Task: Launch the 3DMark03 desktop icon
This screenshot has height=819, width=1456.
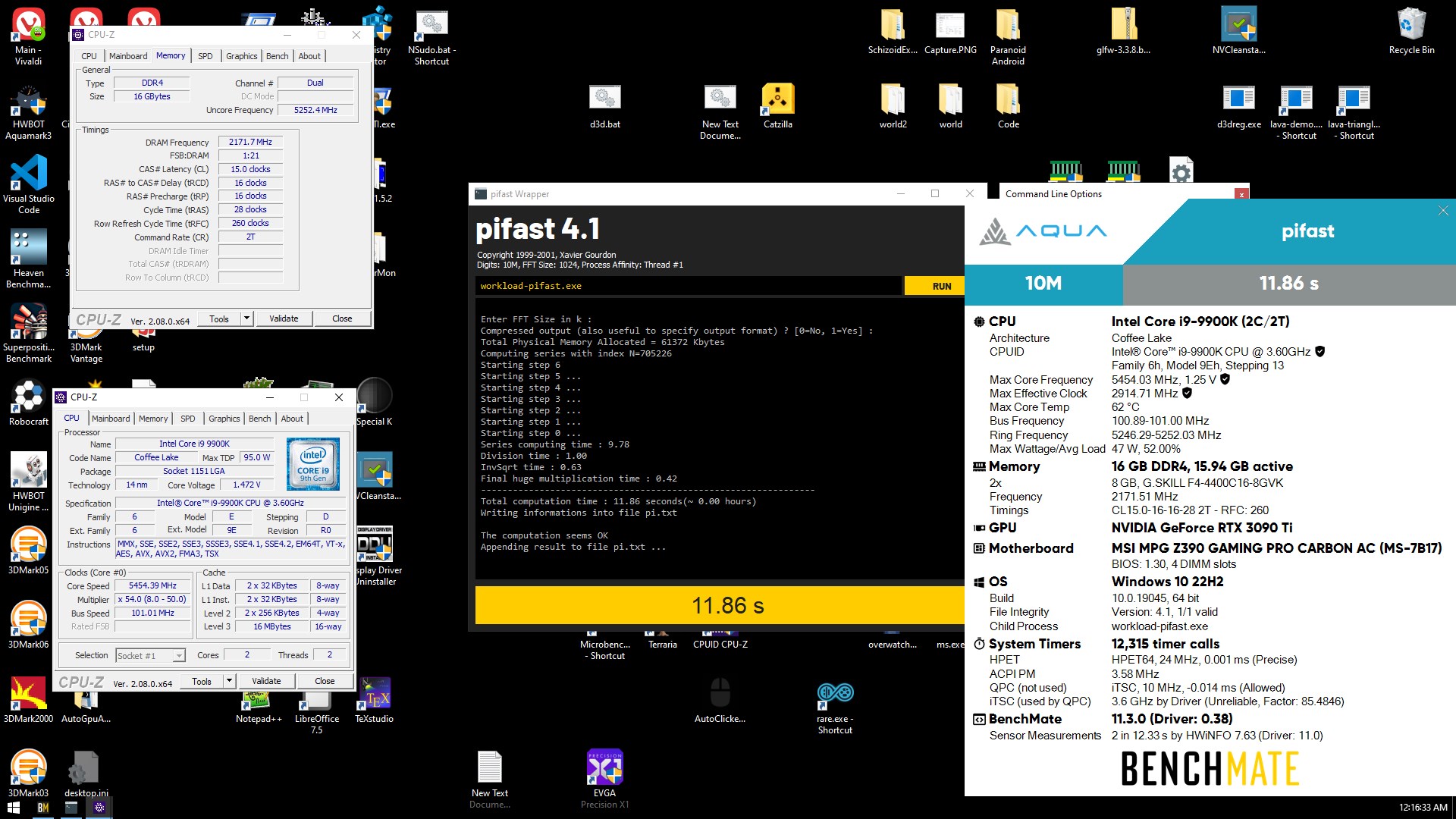Action: click(x=29, y=773)
